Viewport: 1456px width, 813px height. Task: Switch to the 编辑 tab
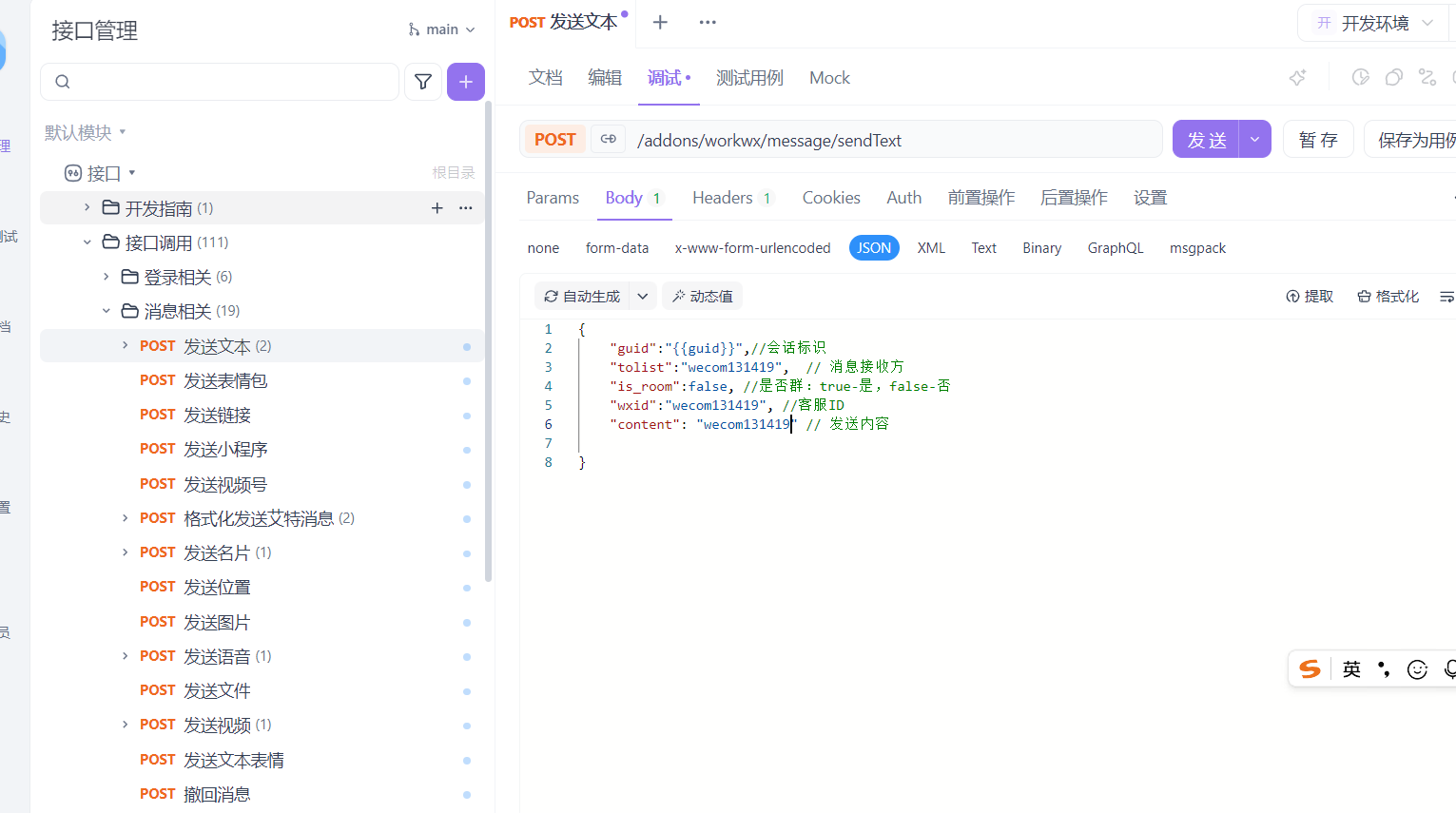pos(605,78)
